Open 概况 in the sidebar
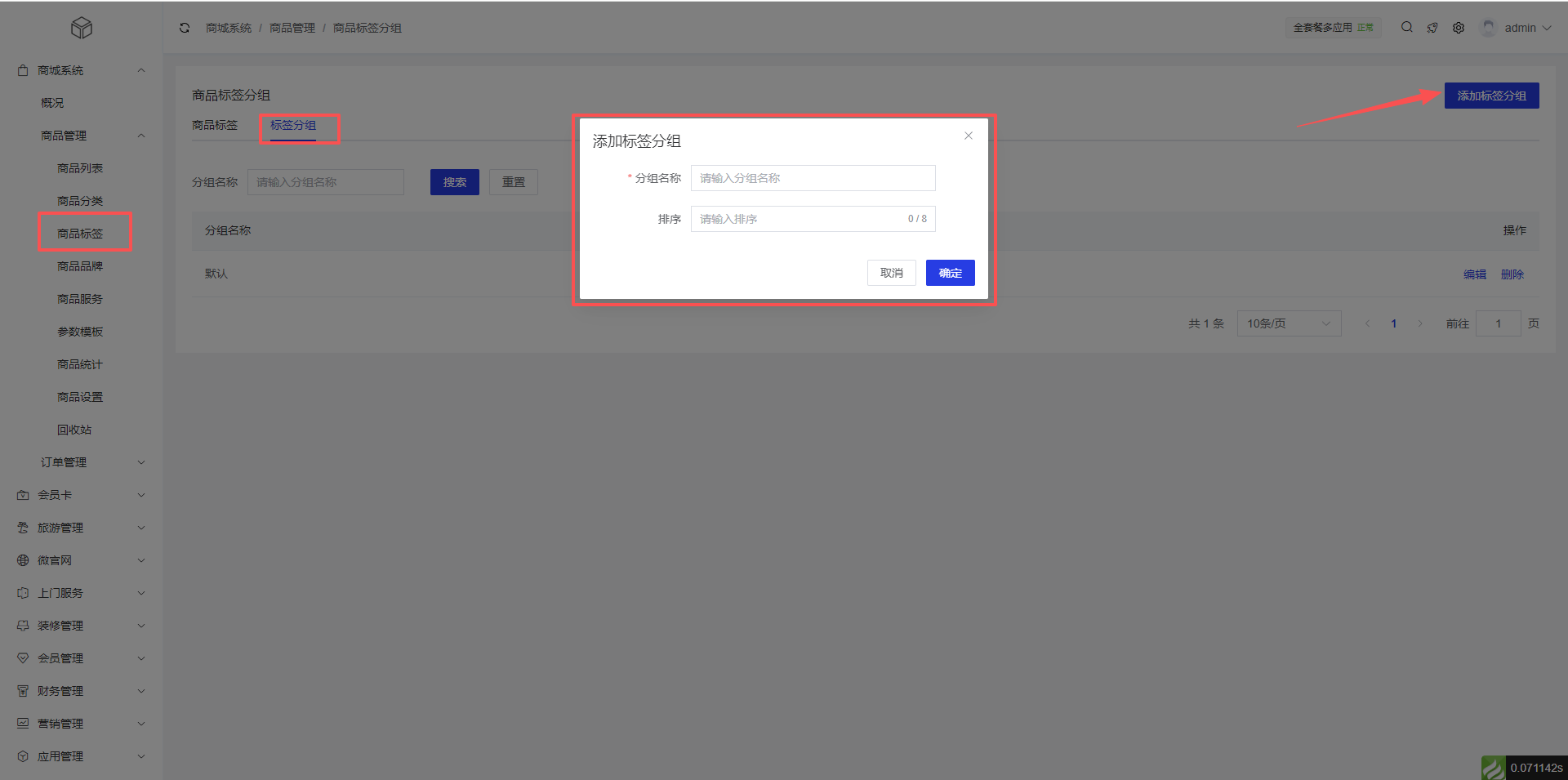This screenshot has height=780, width=1568. click(52, 103)
